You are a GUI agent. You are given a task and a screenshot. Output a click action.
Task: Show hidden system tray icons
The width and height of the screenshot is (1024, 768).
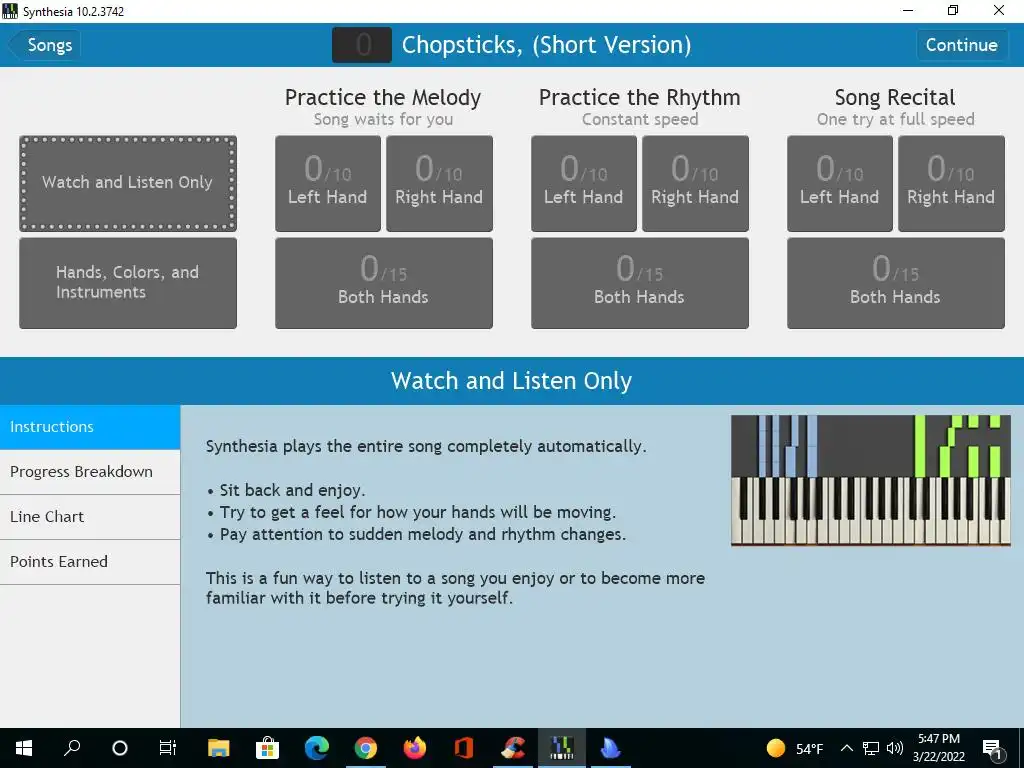coord(846,748)
